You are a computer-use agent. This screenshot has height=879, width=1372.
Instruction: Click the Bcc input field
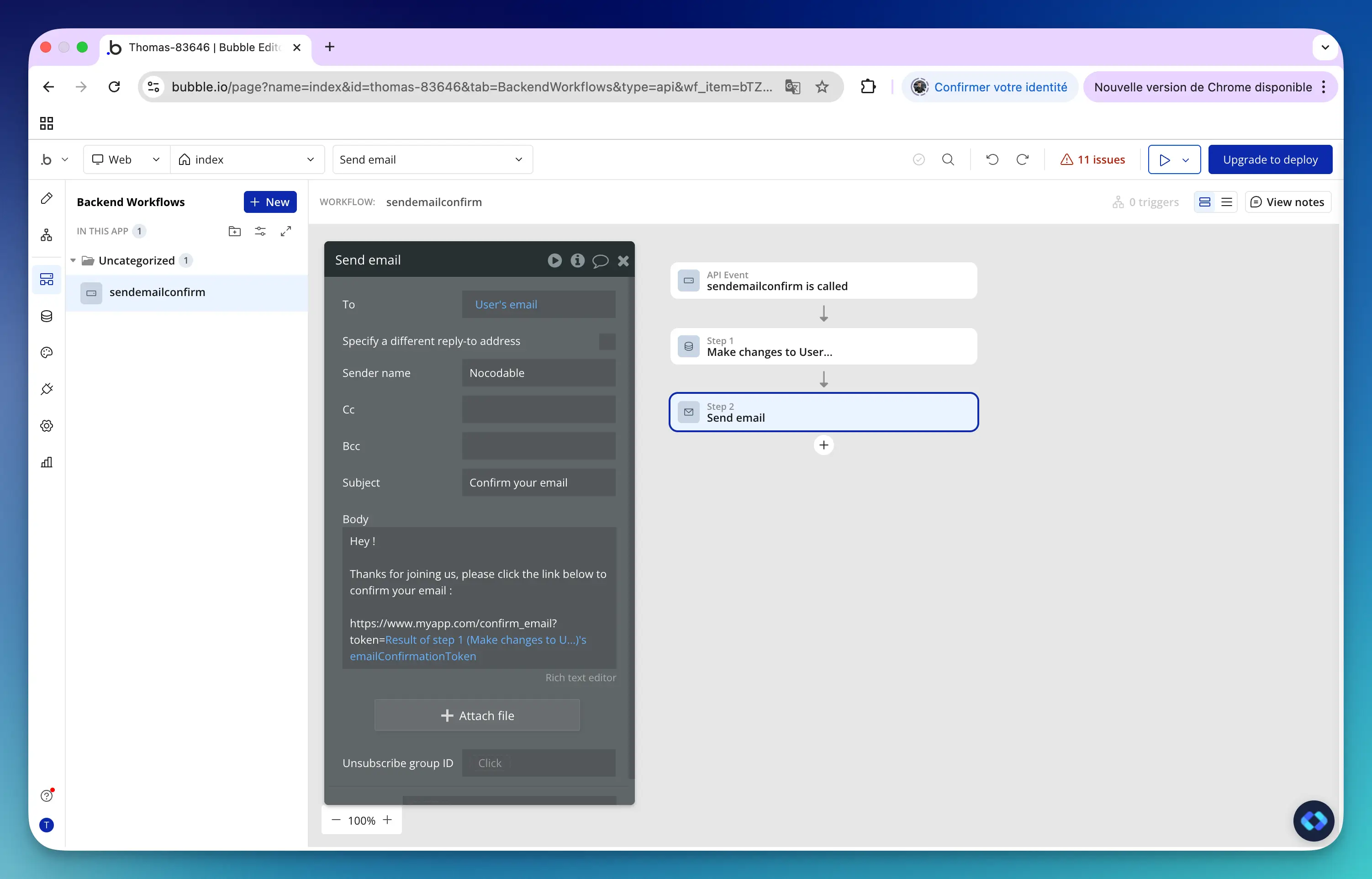538,446
